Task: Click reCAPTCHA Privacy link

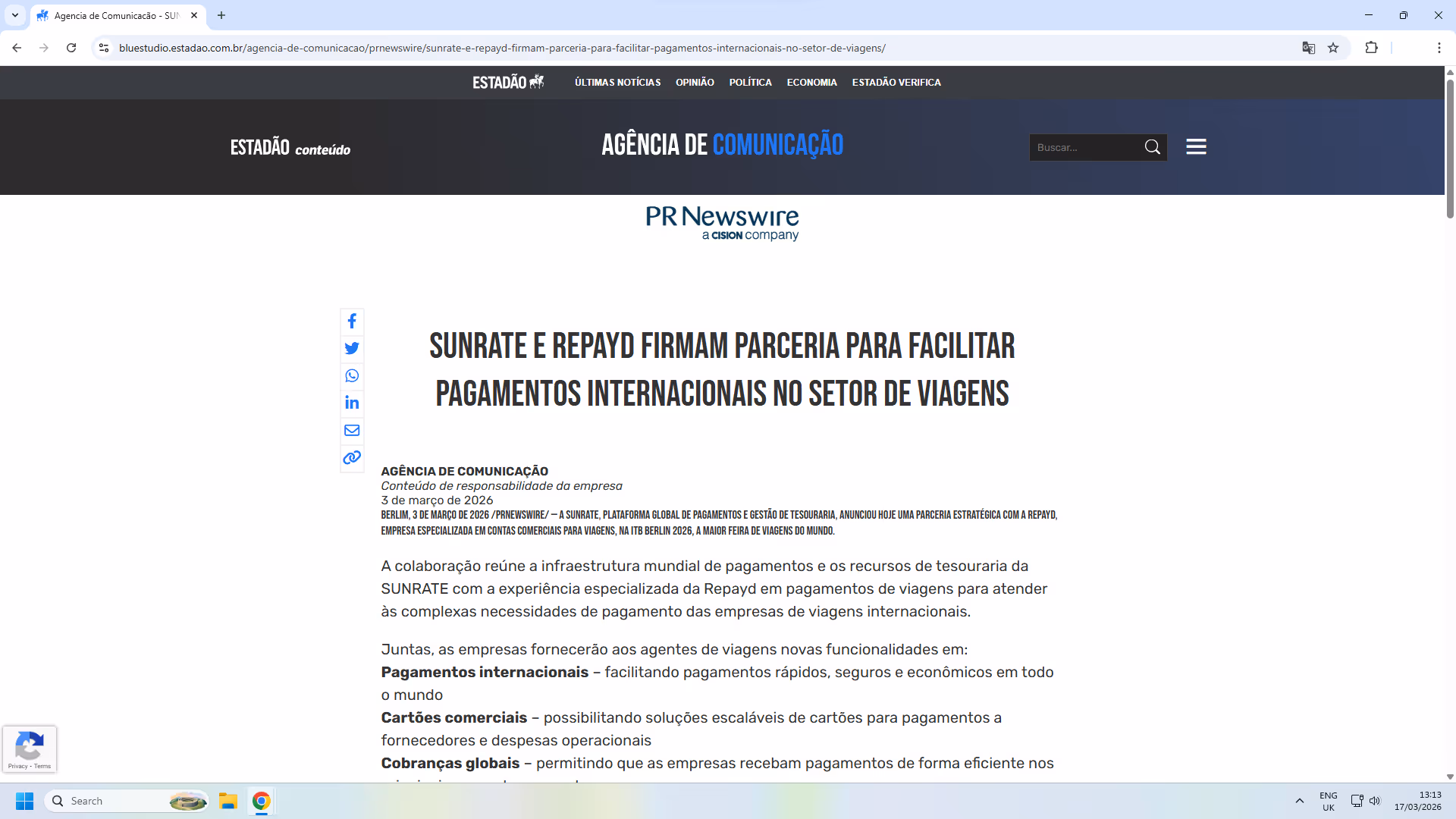Action: (17, 767)
